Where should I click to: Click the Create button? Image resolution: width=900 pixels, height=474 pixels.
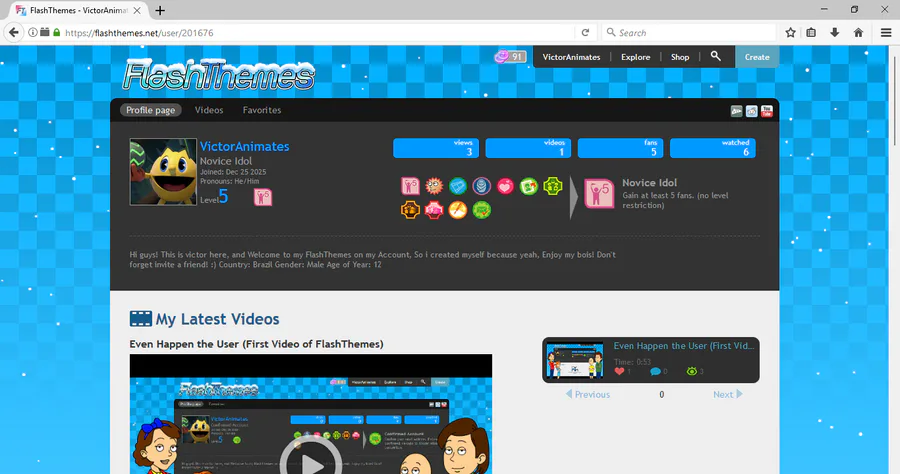point(757,57)
